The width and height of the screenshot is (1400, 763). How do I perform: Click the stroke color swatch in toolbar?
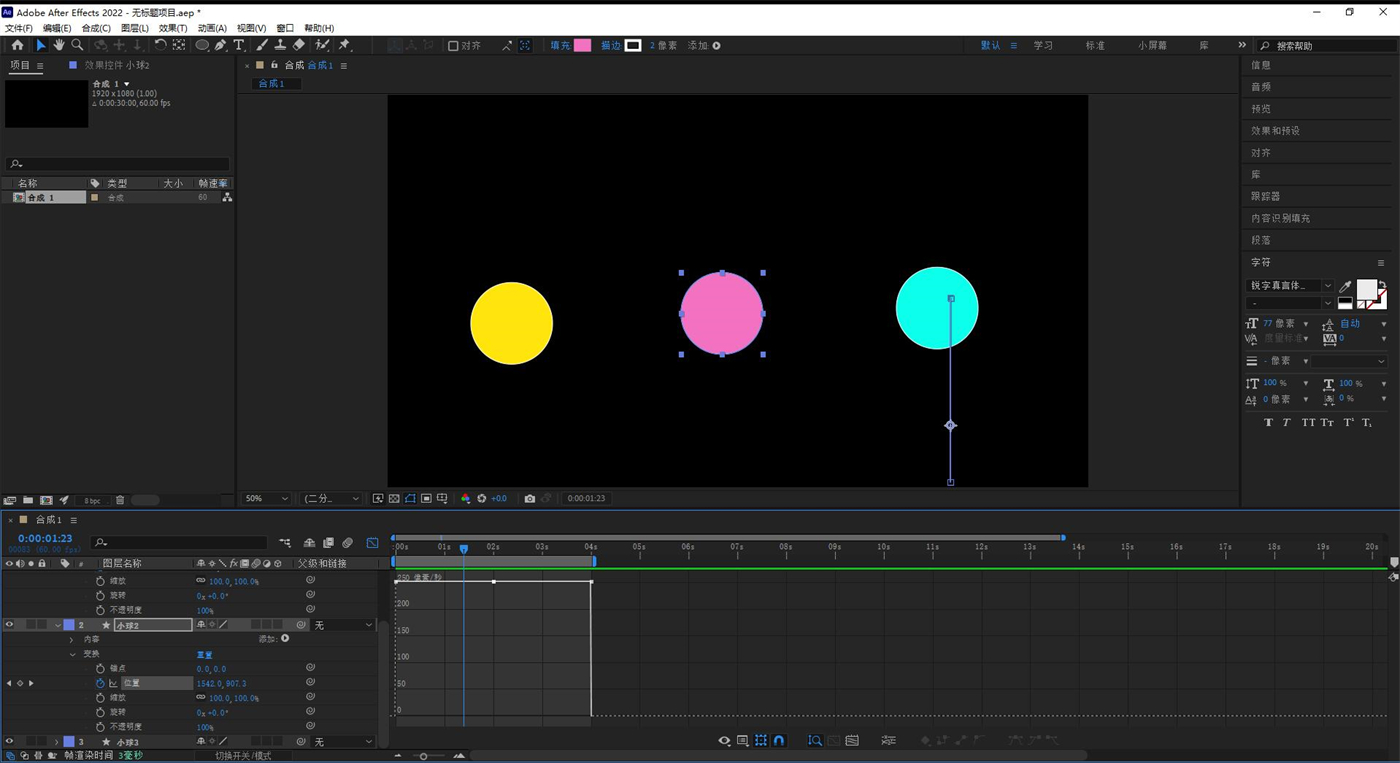tap(633, 45)
